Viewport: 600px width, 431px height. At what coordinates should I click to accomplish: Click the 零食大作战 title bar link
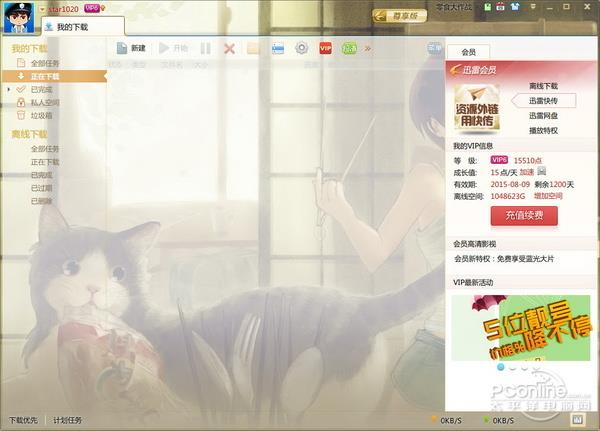(454, 7)
